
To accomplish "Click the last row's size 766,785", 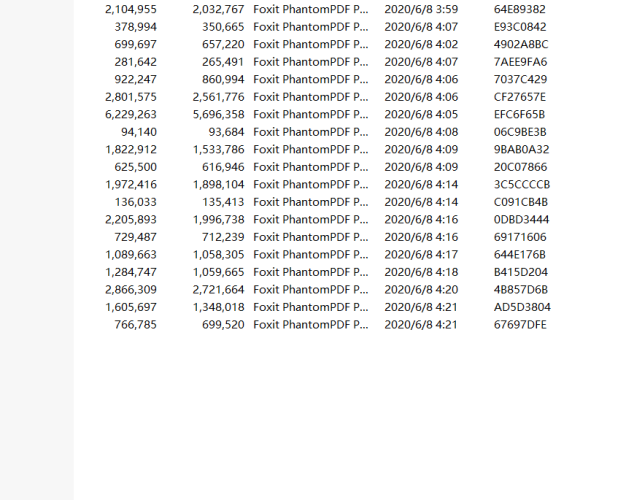I will (x=135, y=324).
